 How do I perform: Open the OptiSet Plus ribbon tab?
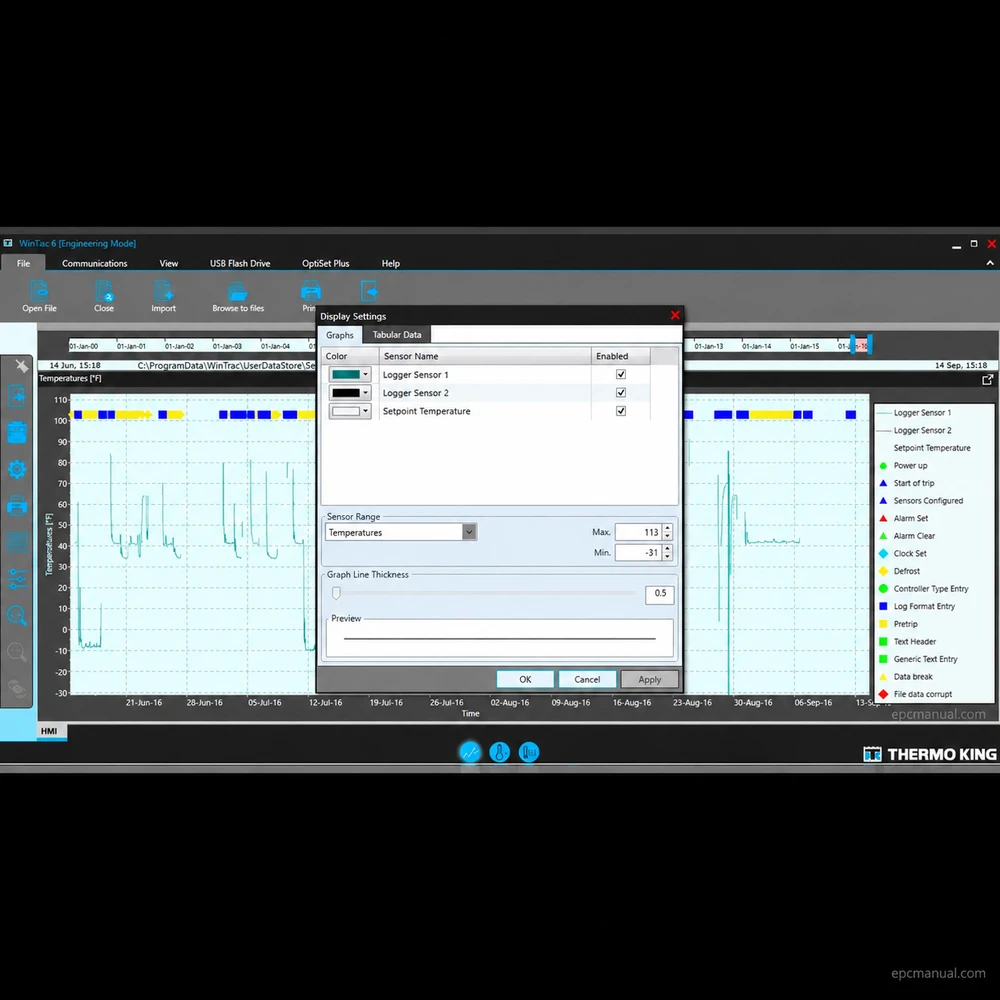325,263
